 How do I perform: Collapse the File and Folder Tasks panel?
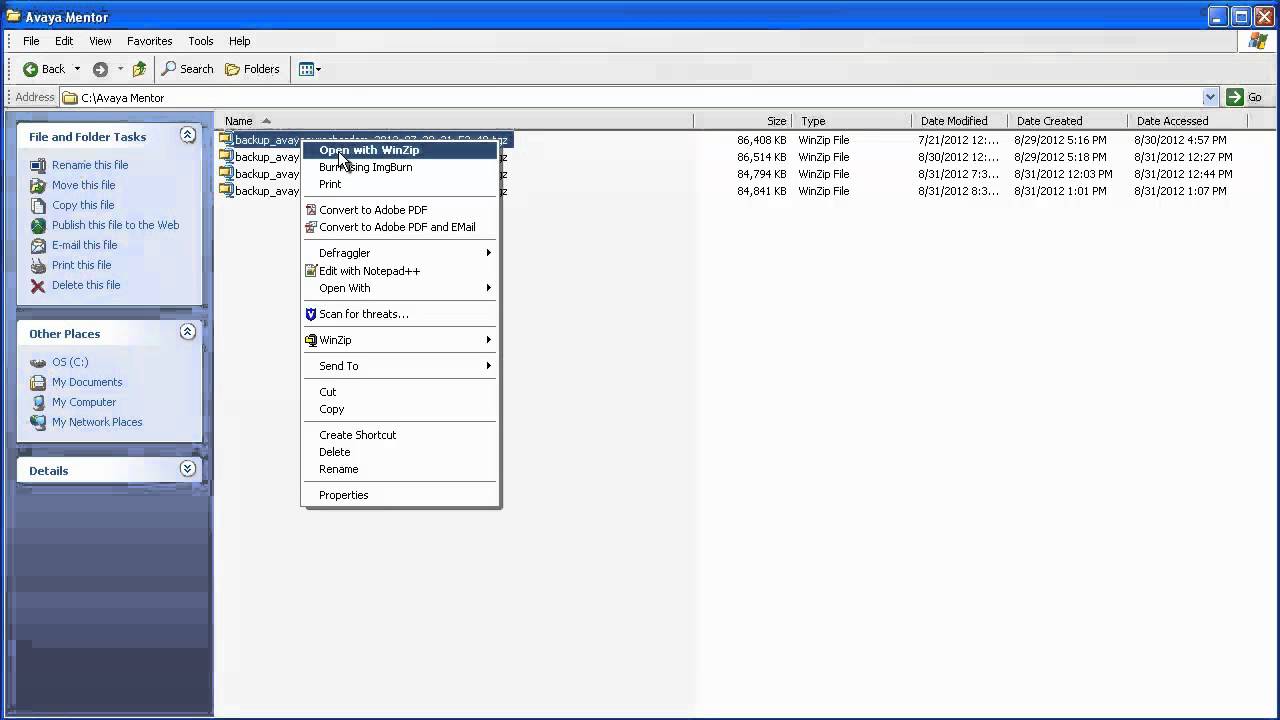click(187, 135)
